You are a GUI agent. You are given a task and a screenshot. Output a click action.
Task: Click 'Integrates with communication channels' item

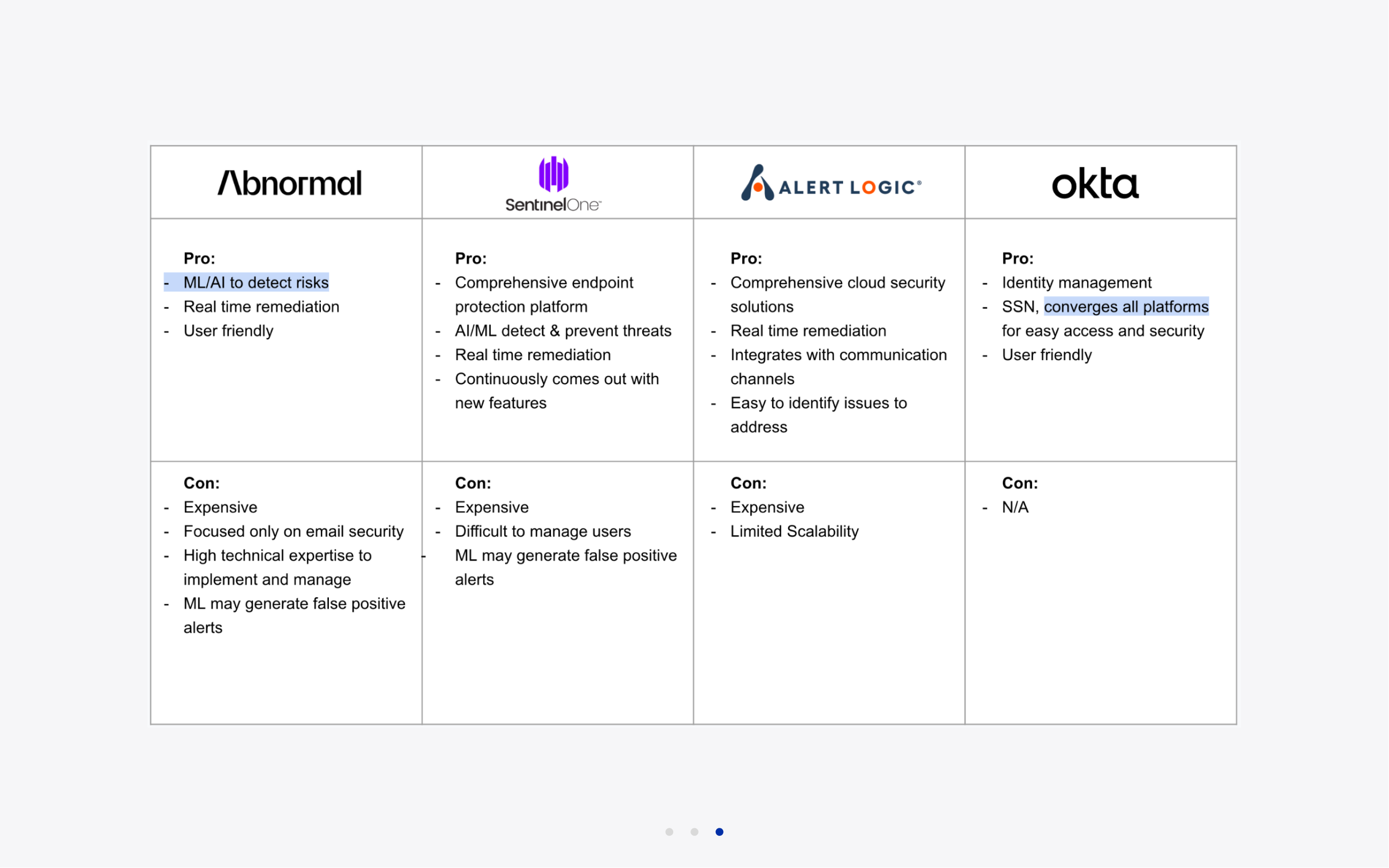pos(838,355)
